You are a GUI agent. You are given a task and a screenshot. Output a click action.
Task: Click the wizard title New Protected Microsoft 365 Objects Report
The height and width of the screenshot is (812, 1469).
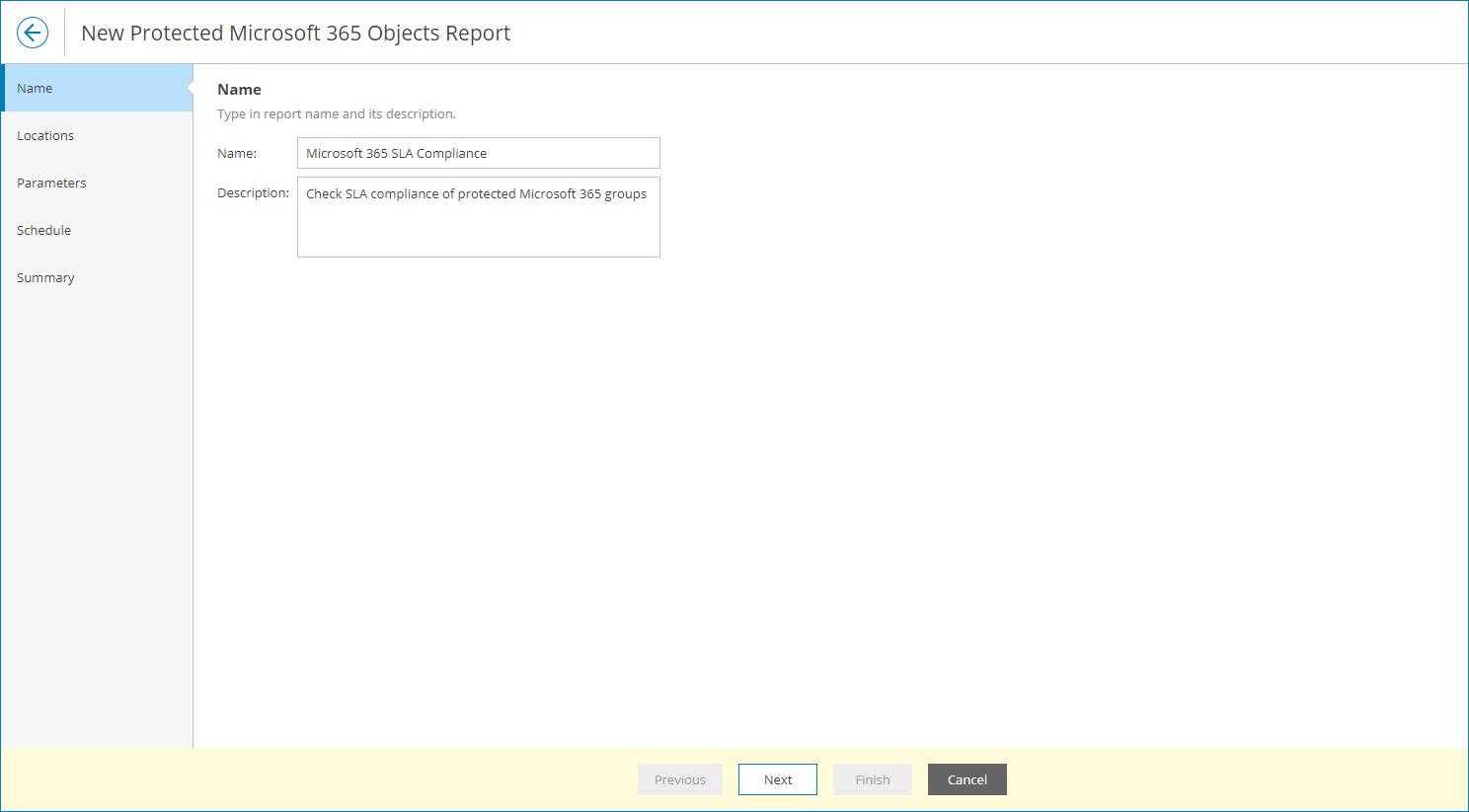tap(295, 33)
